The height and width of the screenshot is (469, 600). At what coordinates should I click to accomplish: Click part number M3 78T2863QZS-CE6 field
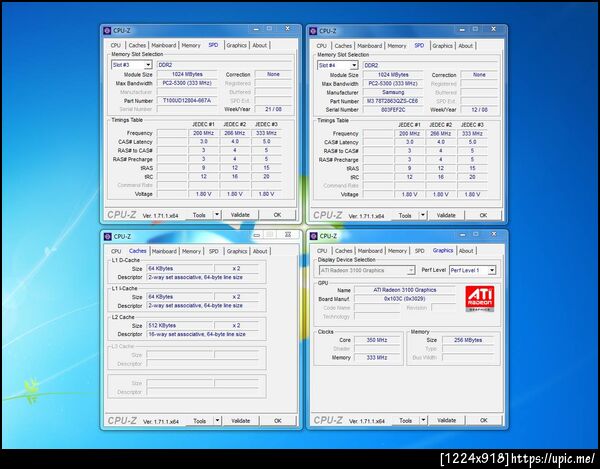coord(393,101)
